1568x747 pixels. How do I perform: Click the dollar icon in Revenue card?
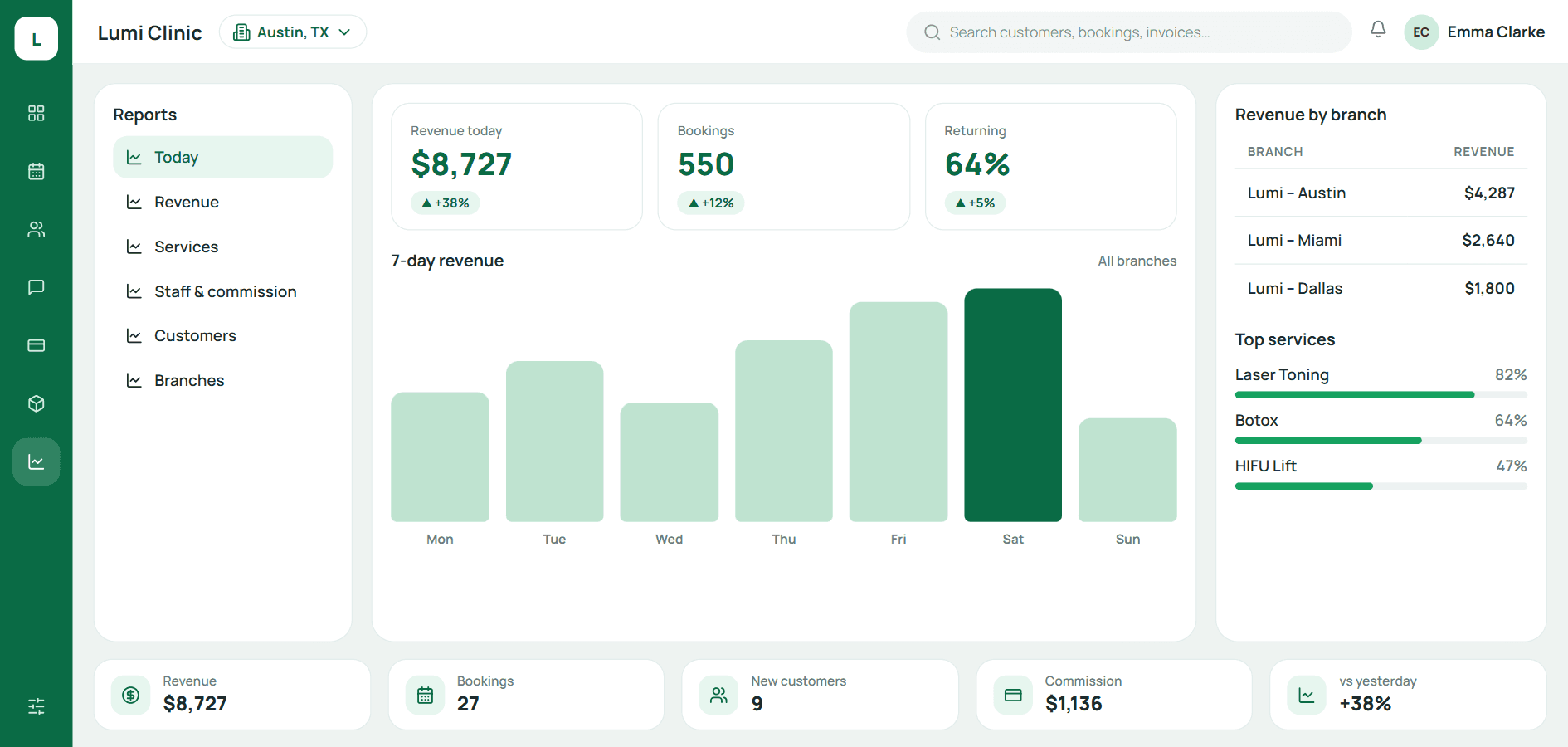pyautogui.click(x=131, y=695)
